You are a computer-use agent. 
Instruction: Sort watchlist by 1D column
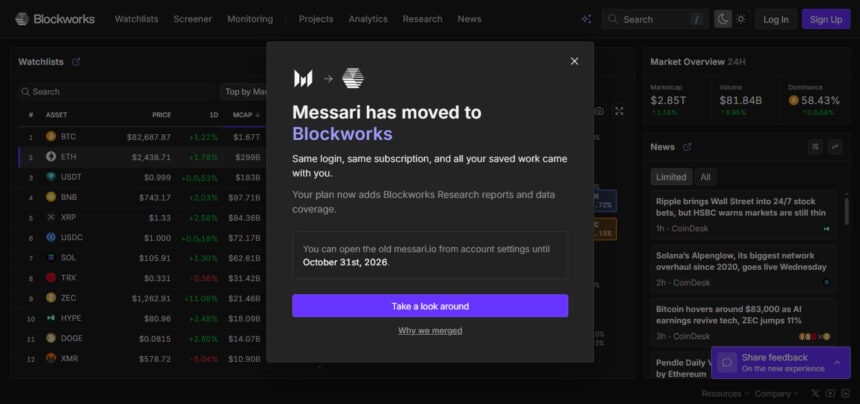pyautogui.click(x=214, y=115)
